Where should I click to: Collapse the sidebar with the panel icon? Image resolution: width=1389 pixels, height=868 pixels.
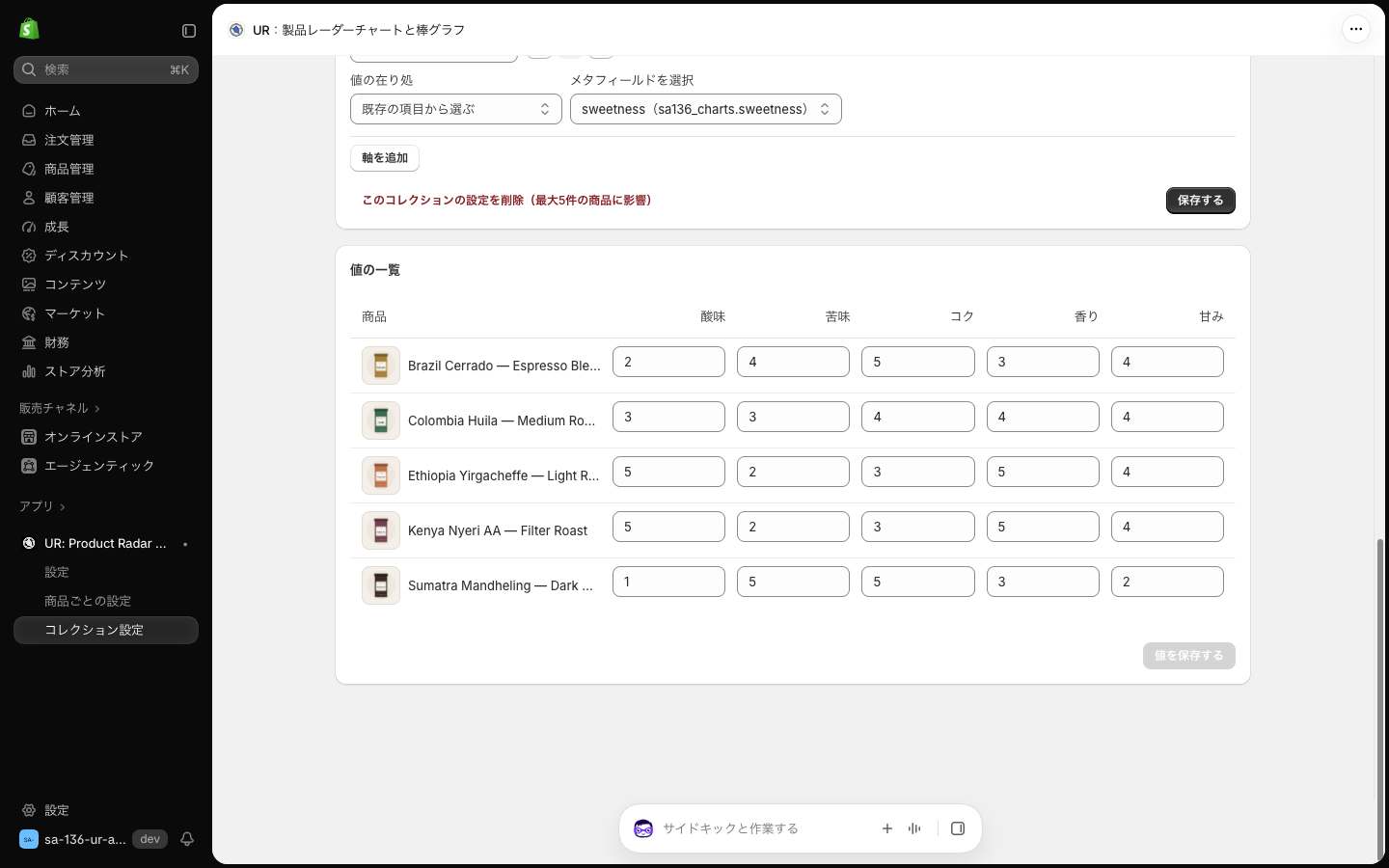click(x=189, y=31)
